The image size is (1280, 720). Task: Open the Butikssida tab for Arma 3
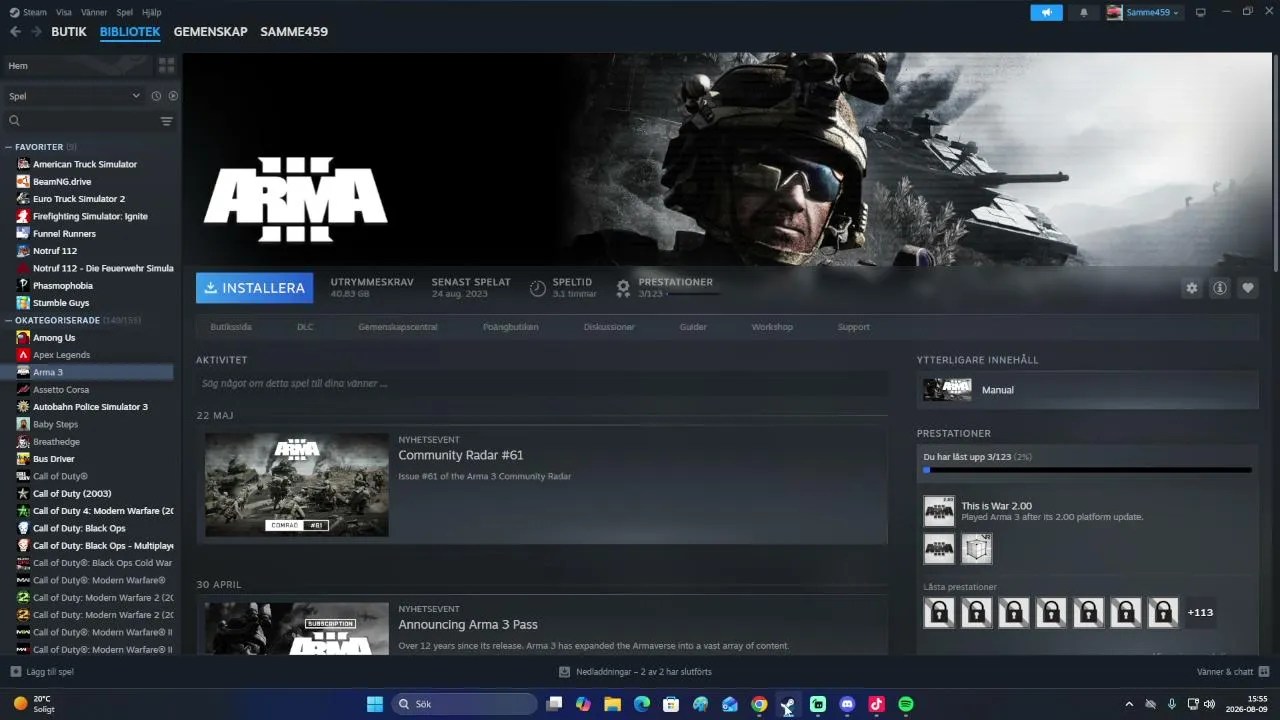click(x=231, y=327)
